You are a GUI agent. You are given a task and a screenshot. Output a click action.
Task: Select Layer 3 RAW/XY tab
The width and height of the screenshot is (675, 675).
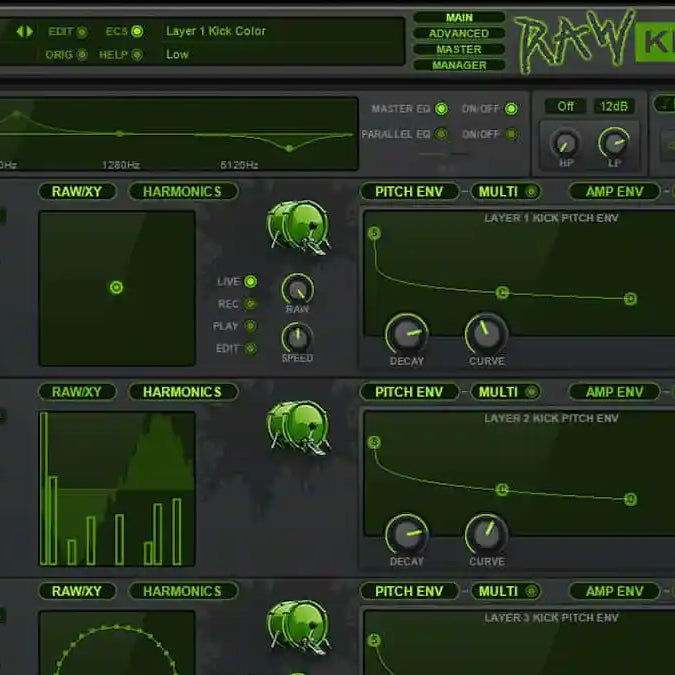coord(77,591)
